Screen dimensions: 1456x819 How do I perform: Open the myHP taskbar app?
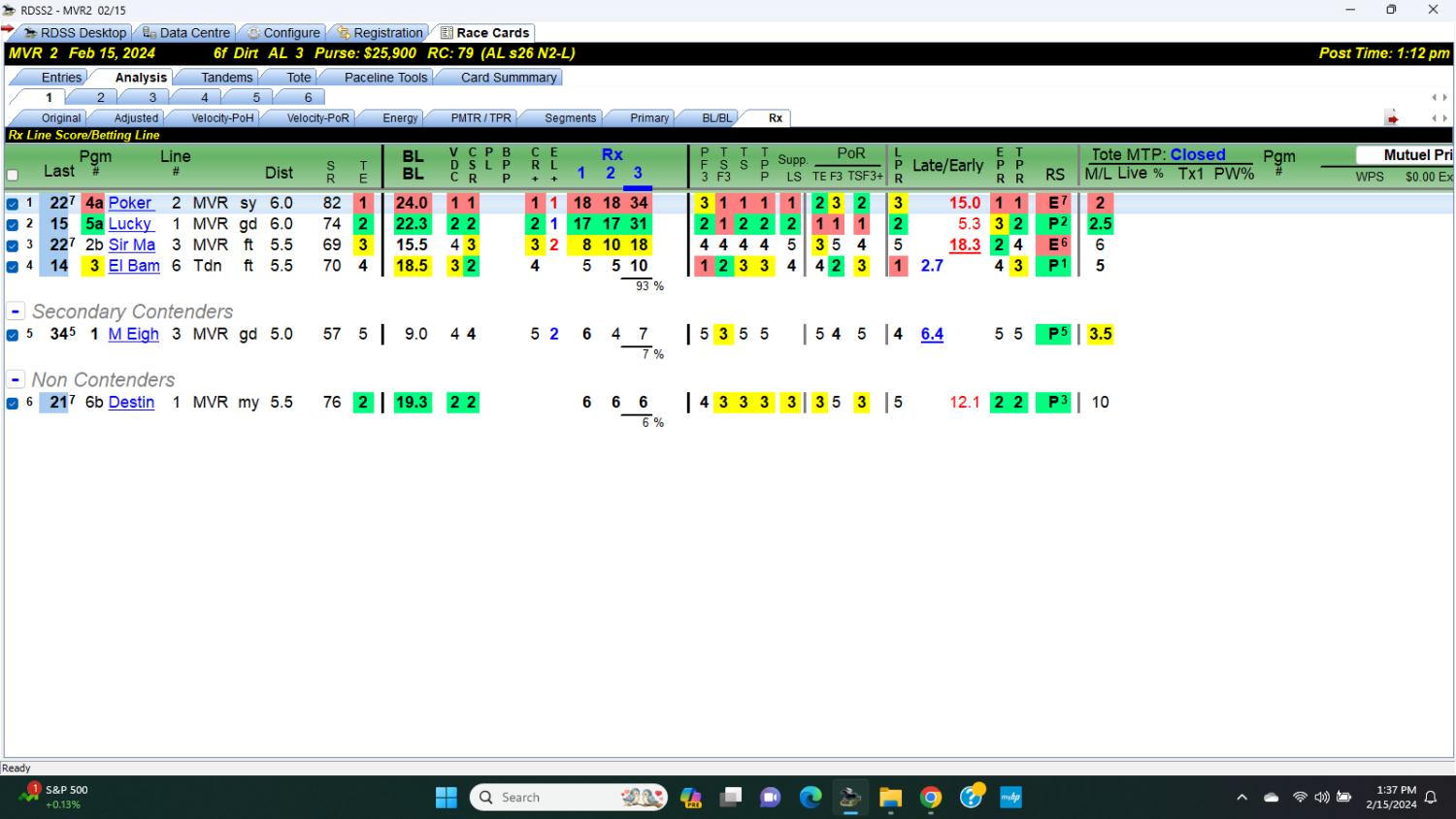point(1010,798)
